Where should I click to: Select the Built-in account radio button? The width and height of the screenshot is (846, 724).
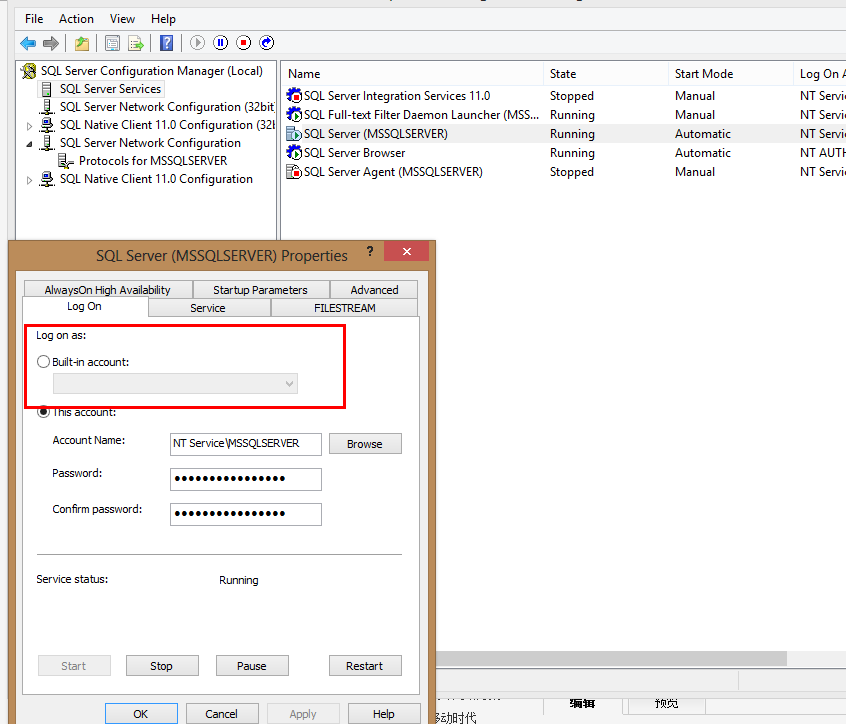pos(43,362)
